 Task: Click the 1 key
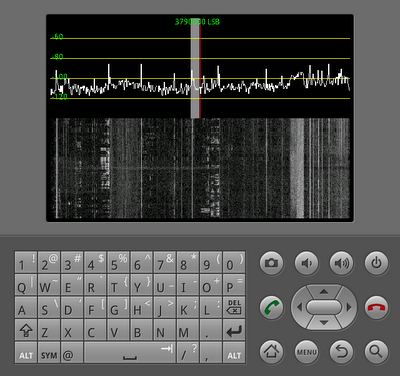point(26,262)
